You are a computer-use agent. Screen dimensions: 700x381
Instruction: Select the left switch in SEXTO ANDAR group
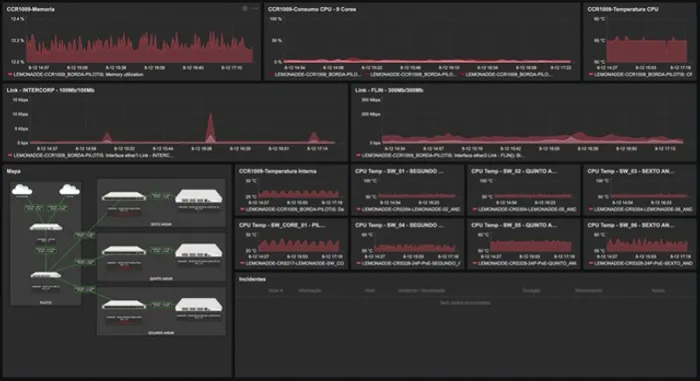(124, 196)
